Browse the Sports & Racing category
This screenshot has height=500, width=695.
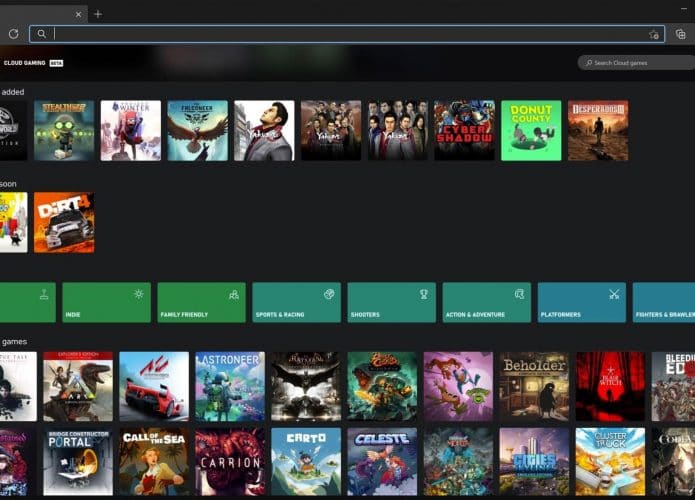pos(297,302)
